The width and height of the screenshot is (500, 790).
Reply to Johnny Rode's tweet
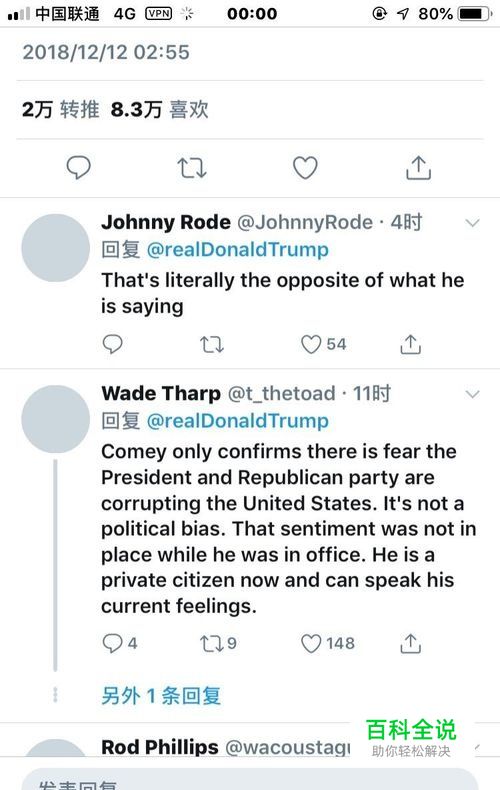[112, 344]
